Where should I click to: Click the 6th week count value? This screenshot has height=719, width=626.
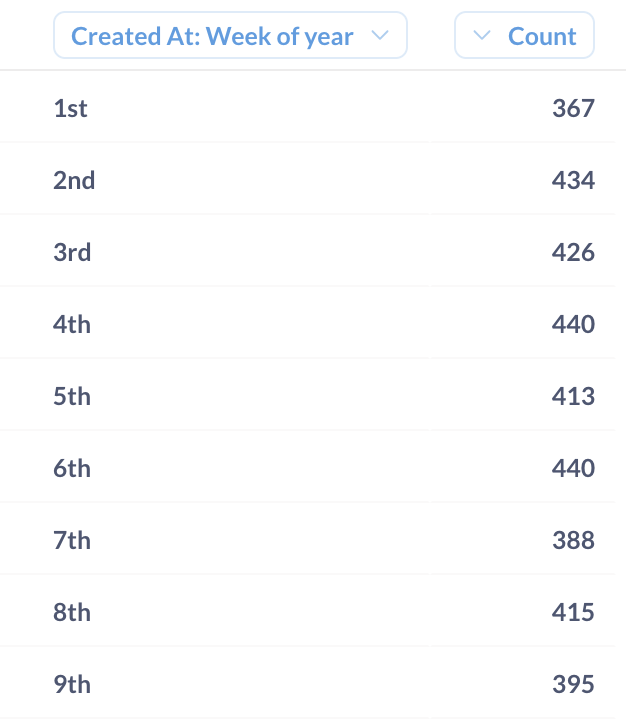click(x=573, y=468)
